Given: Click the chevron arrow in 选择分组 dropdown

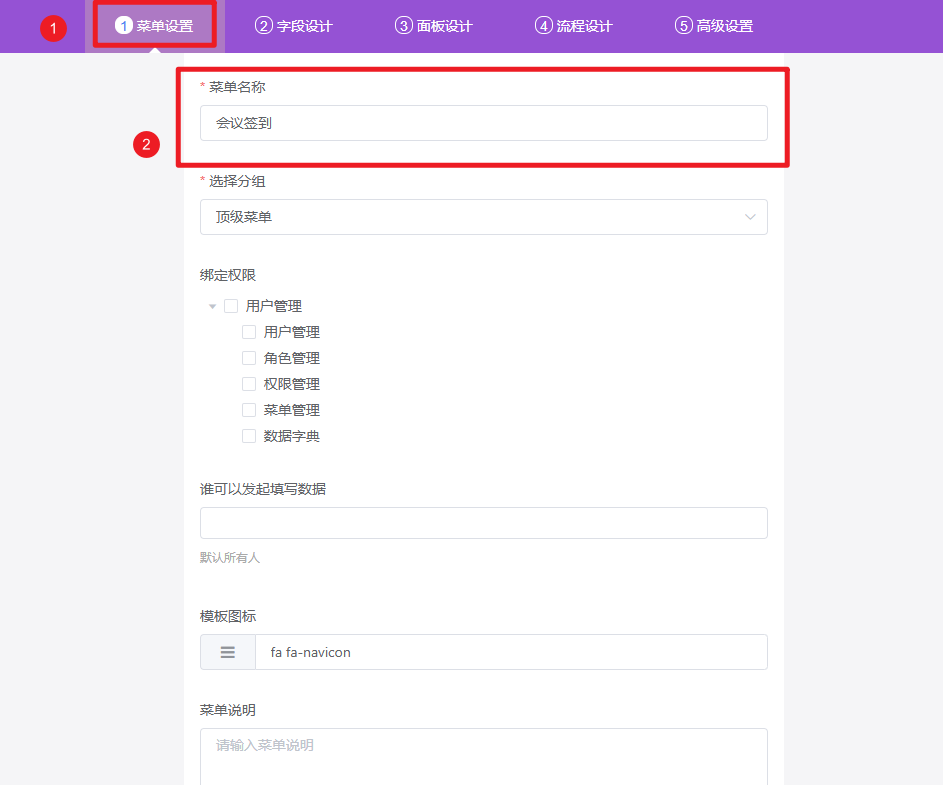Looking at the screenshot, I should [750, 217].
